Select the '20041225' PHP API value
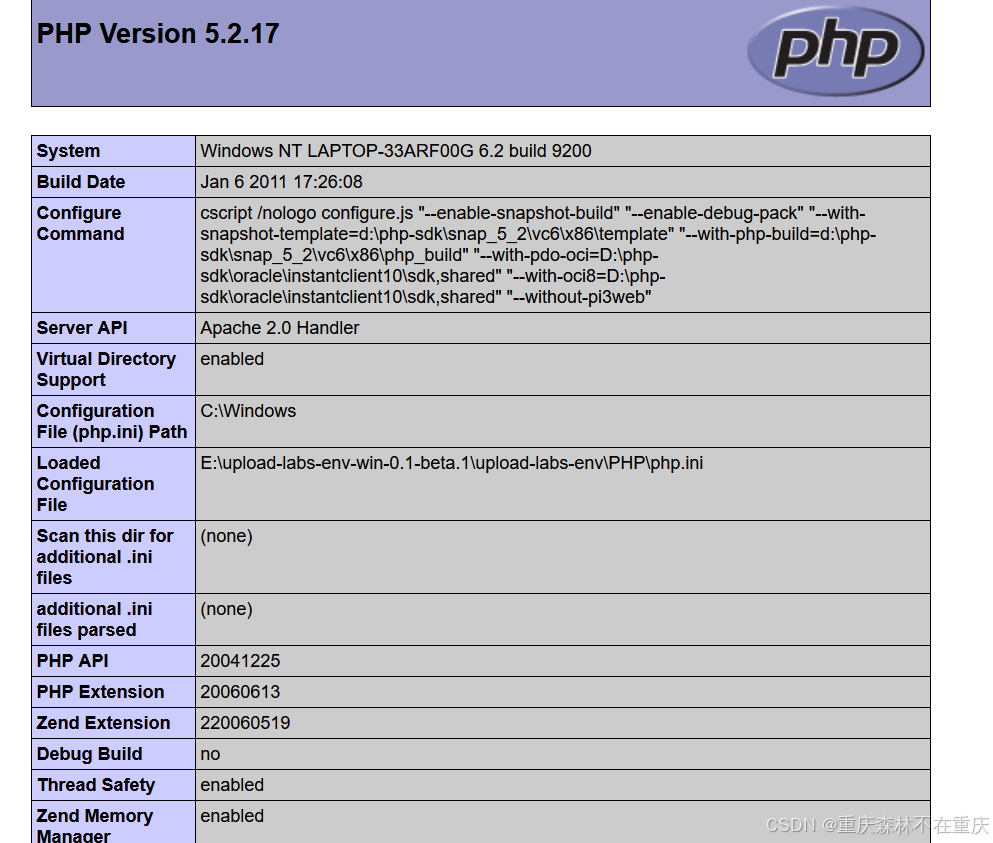Image resolution: width=993 pixels, height=843 pixels. 240,661
